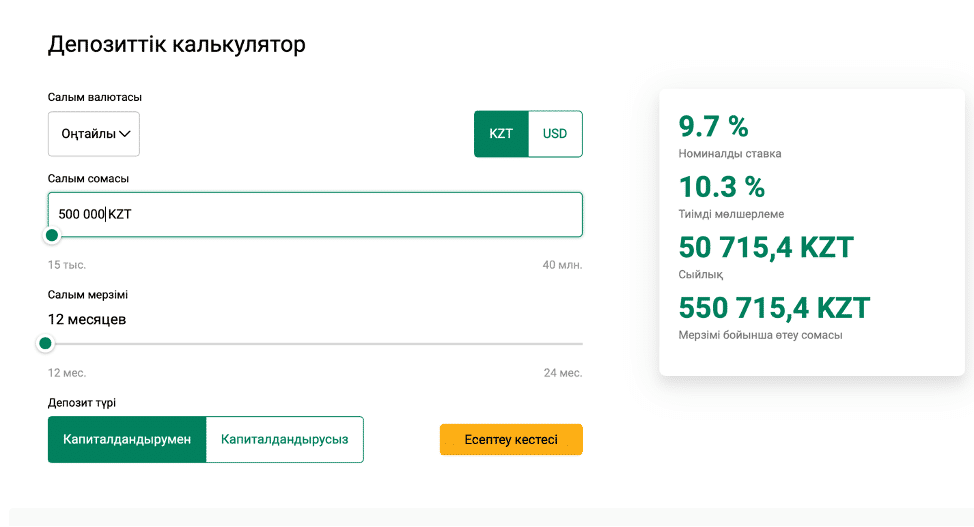Choose Капиталдандырусыз deposit type

coord(284,440)
